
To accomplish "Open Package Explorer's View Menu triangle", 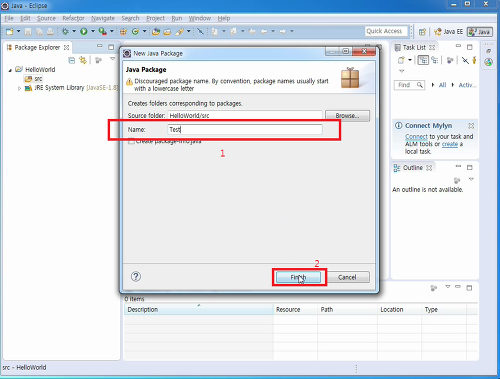I will click(113, 59).
